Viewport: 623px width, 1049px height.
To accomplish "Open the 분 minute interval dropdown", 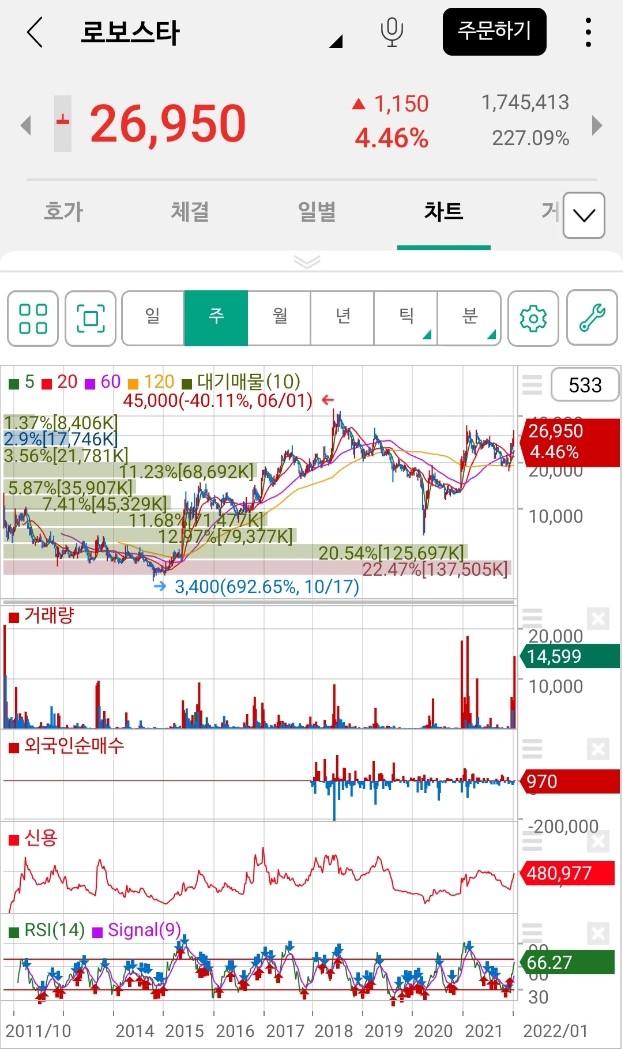I will (468, 317).
